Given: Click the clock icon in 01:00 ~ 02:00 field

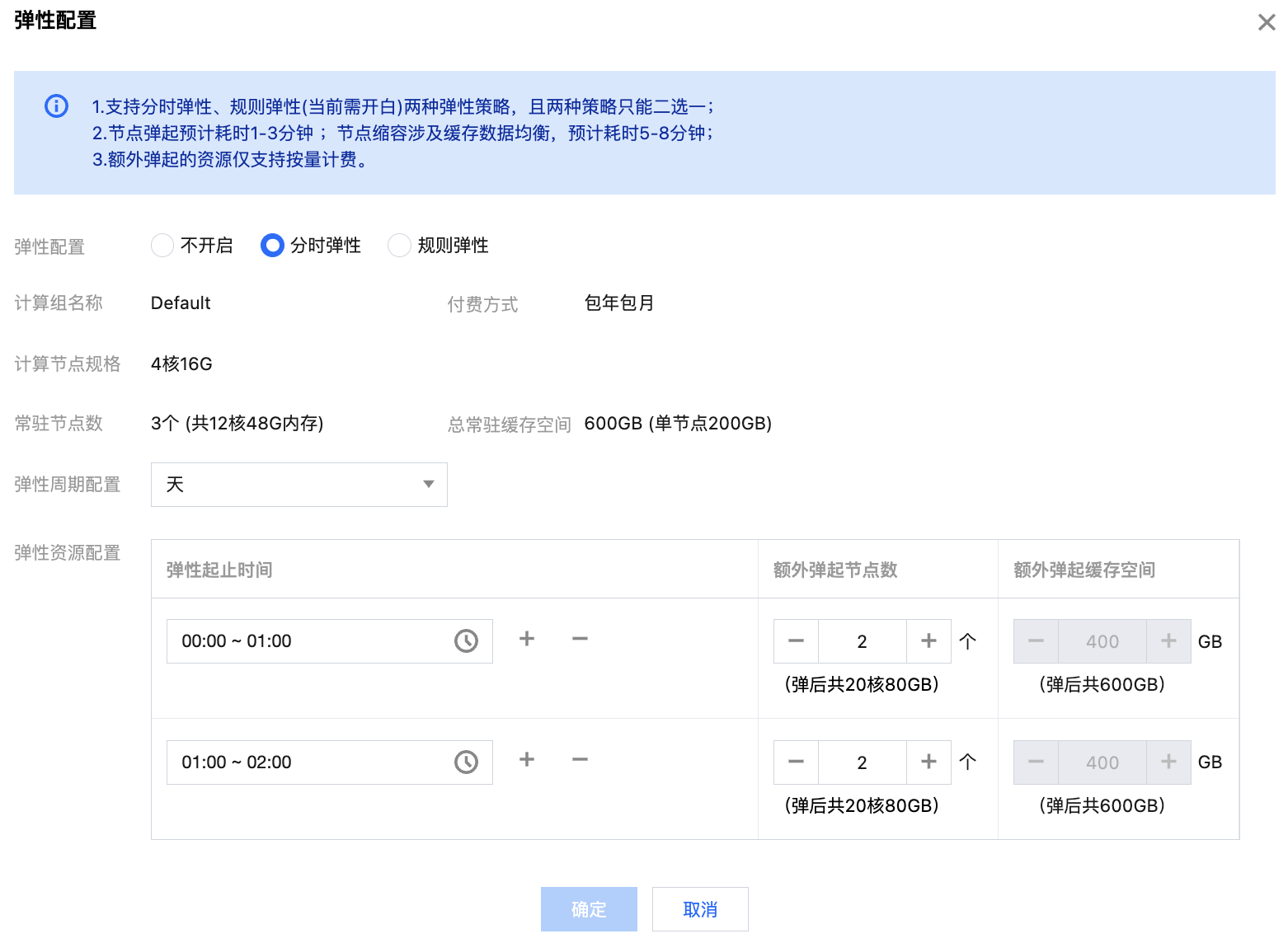Looking at the screenshot, I should (466, 762).
